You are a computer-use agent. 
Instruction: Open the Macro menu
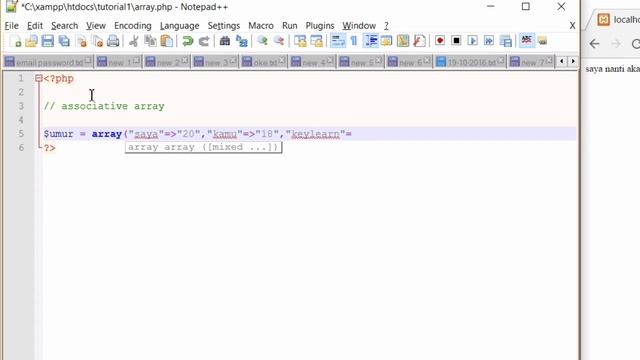tap(261, 26)
